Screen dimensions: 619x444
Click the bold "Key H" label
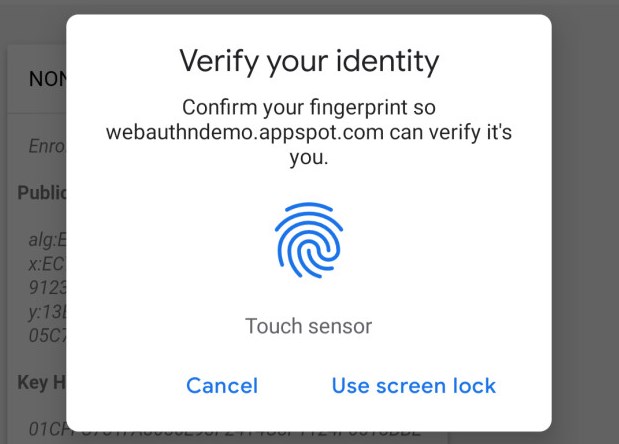(42, 382)
